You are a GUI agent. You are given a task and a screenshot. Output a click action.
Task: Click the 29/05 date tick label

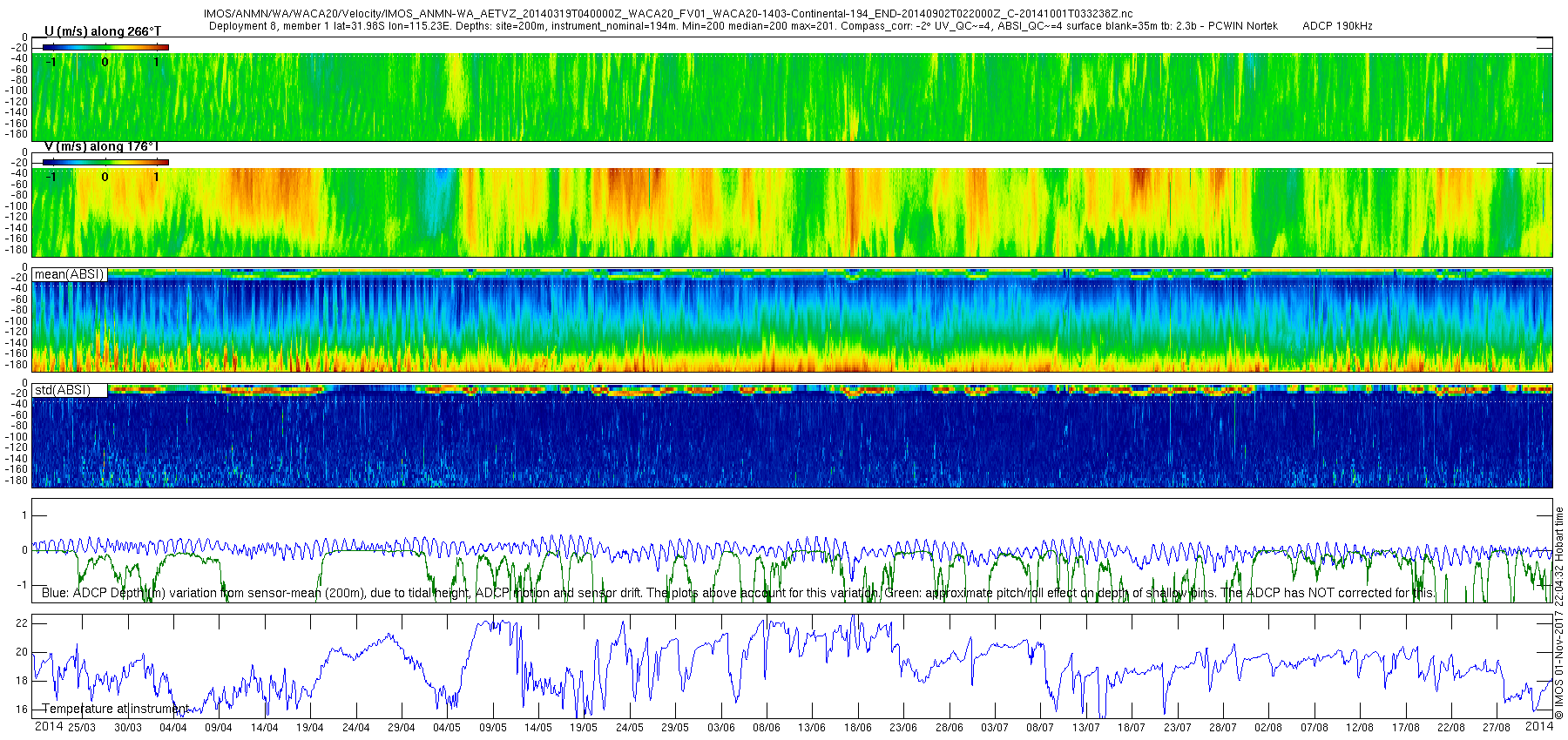tap(675, 728)
